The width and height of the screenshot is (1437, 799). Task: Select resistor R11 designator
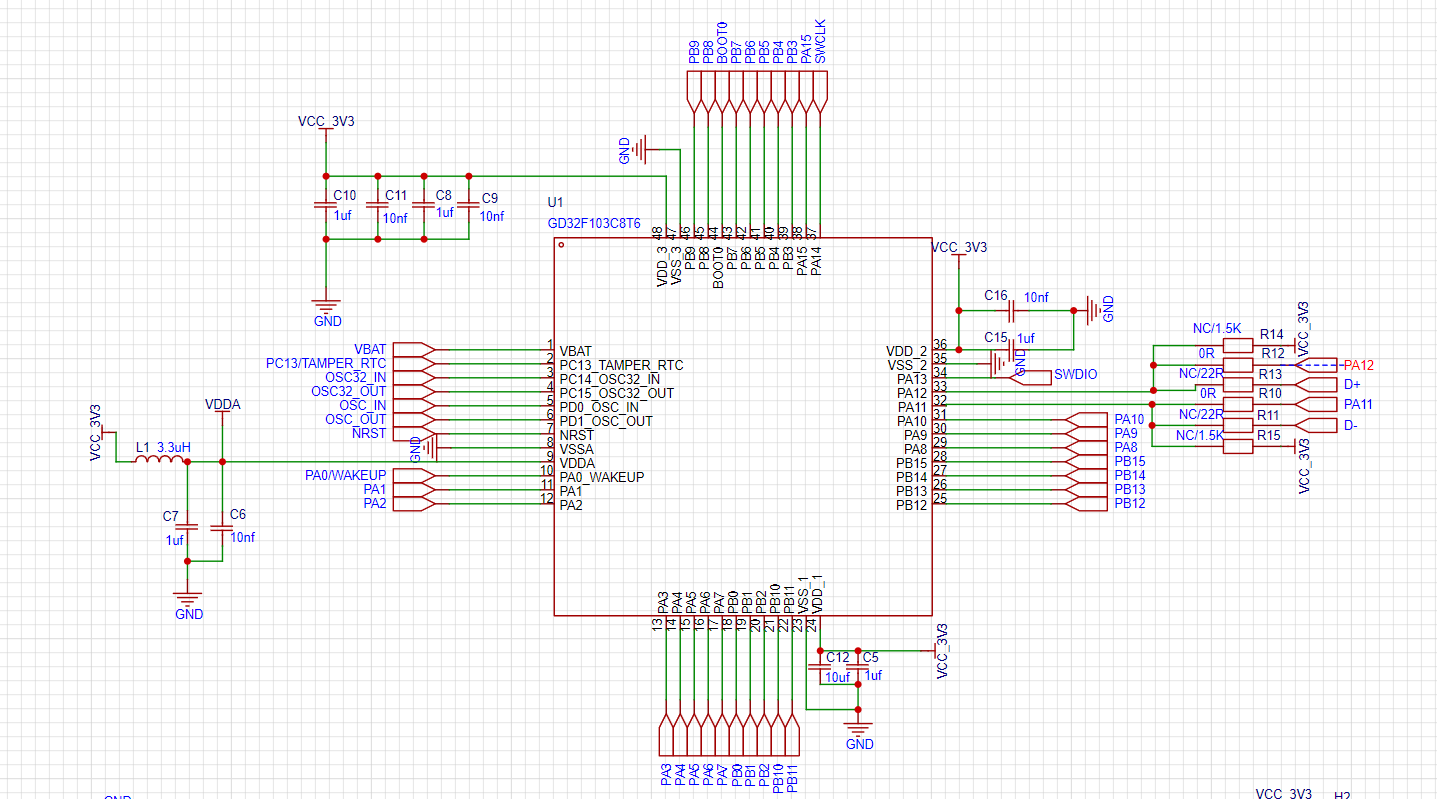click(1268, 415)
